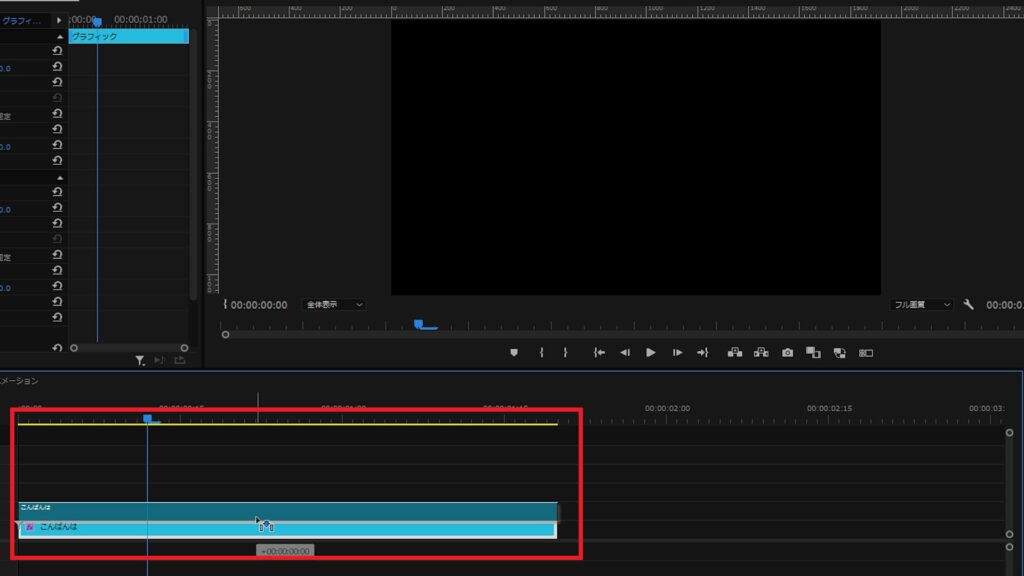
Task: Click the reset icon beside the zoom scrollbar
Action: click(57, 348)
